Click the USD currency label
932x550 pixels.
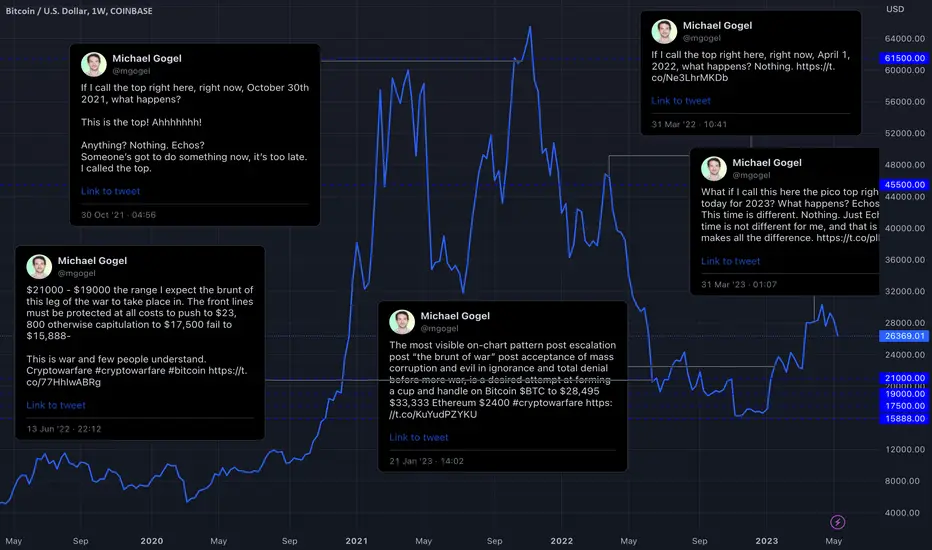click(895, 9)
